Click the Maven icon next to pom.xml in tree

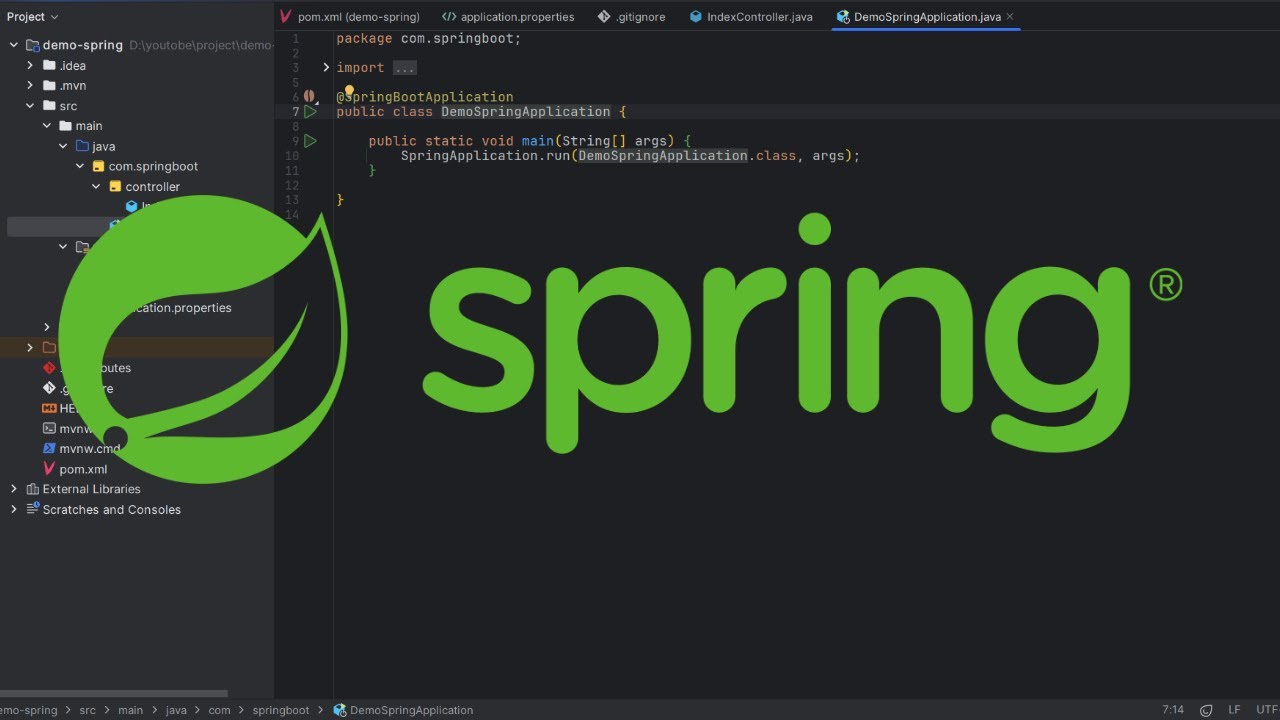[x=49, y=469]
